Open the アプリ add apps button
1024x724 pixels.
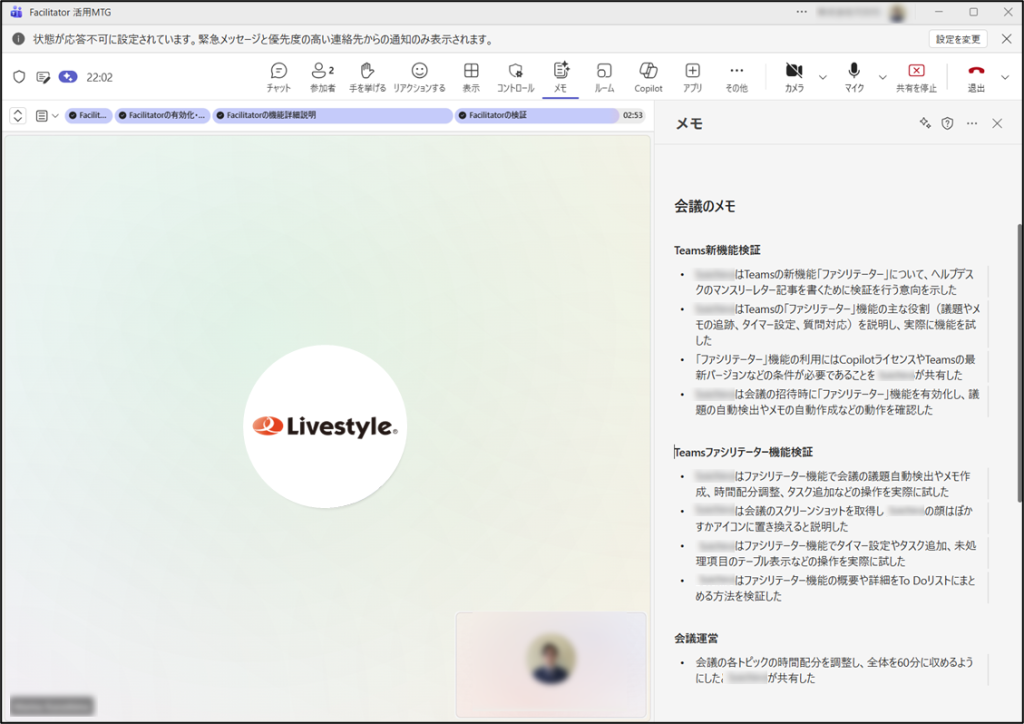pos(692,76)
